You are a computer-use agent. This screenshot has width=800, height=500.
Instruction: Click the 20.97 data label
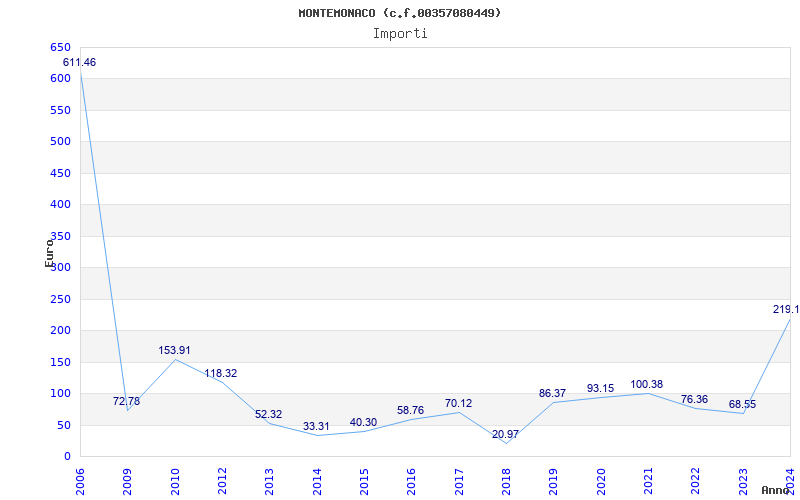point(505,434)
